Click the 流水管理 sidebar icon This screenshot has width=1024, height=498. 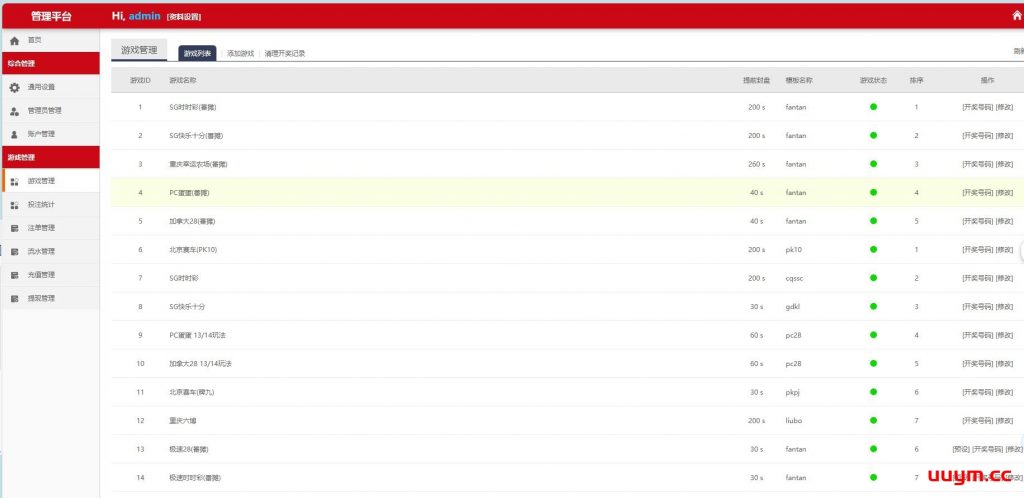(x=14, y=251)
